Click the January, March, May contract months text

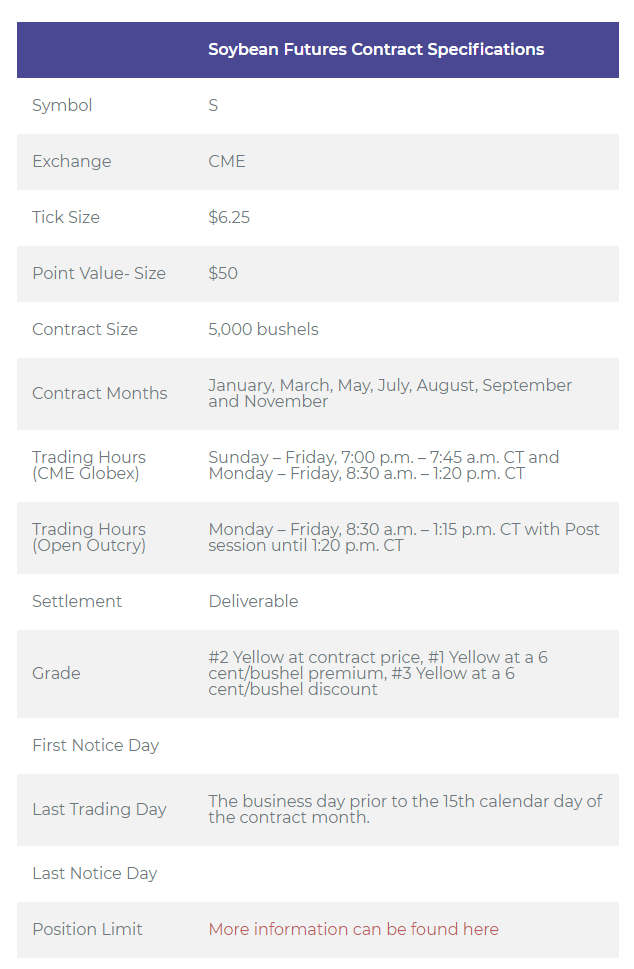pyautogui.click(x=390, y=393)
